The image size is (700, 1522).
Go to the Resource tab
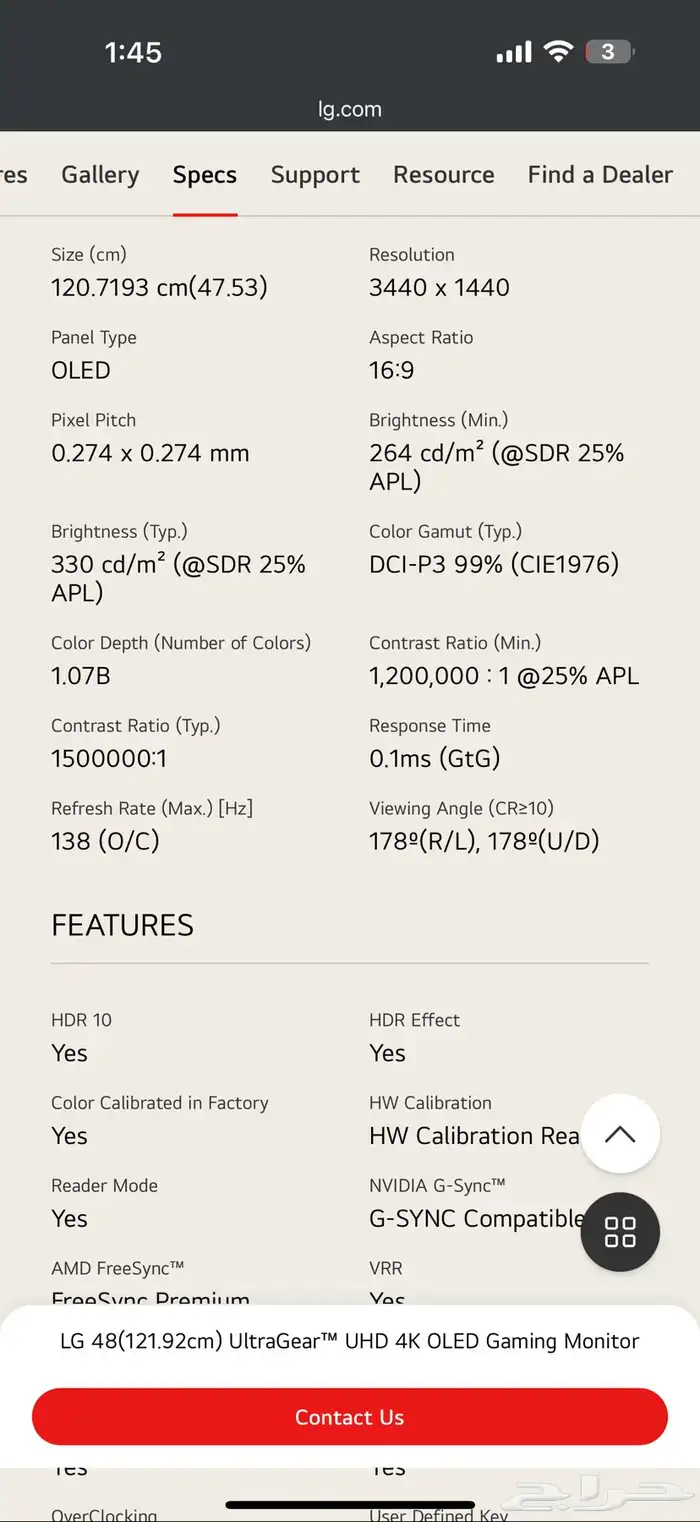tap(444, 174)
